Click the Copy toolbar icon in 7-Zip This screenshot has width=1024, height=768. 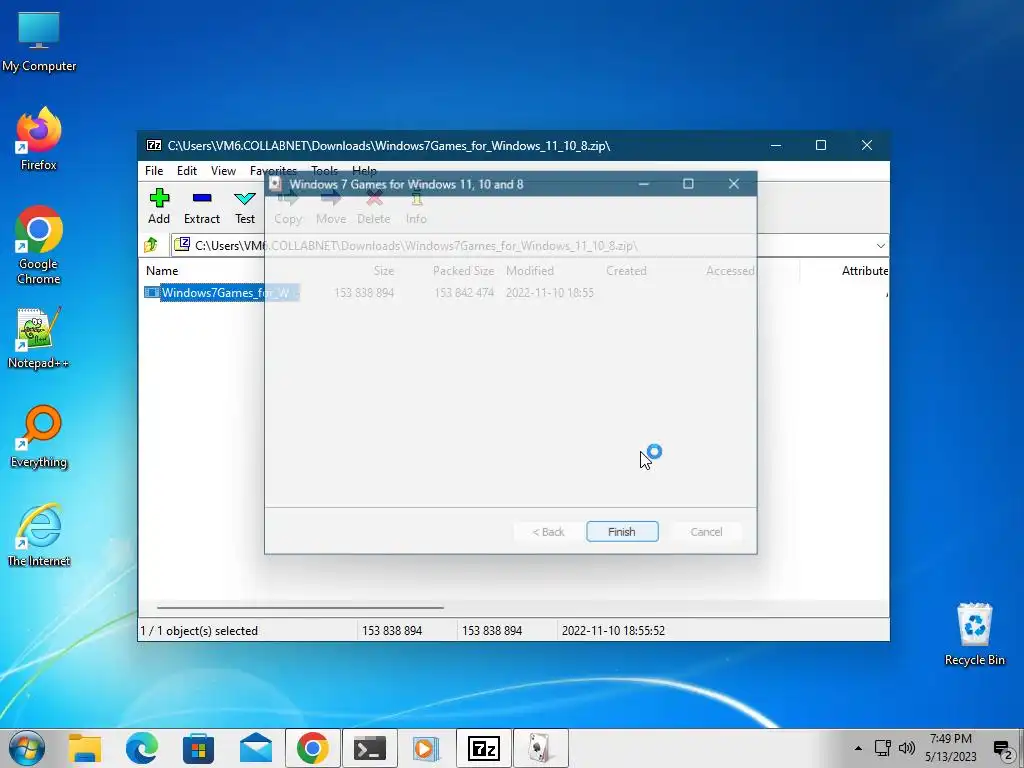click(288, 208)
